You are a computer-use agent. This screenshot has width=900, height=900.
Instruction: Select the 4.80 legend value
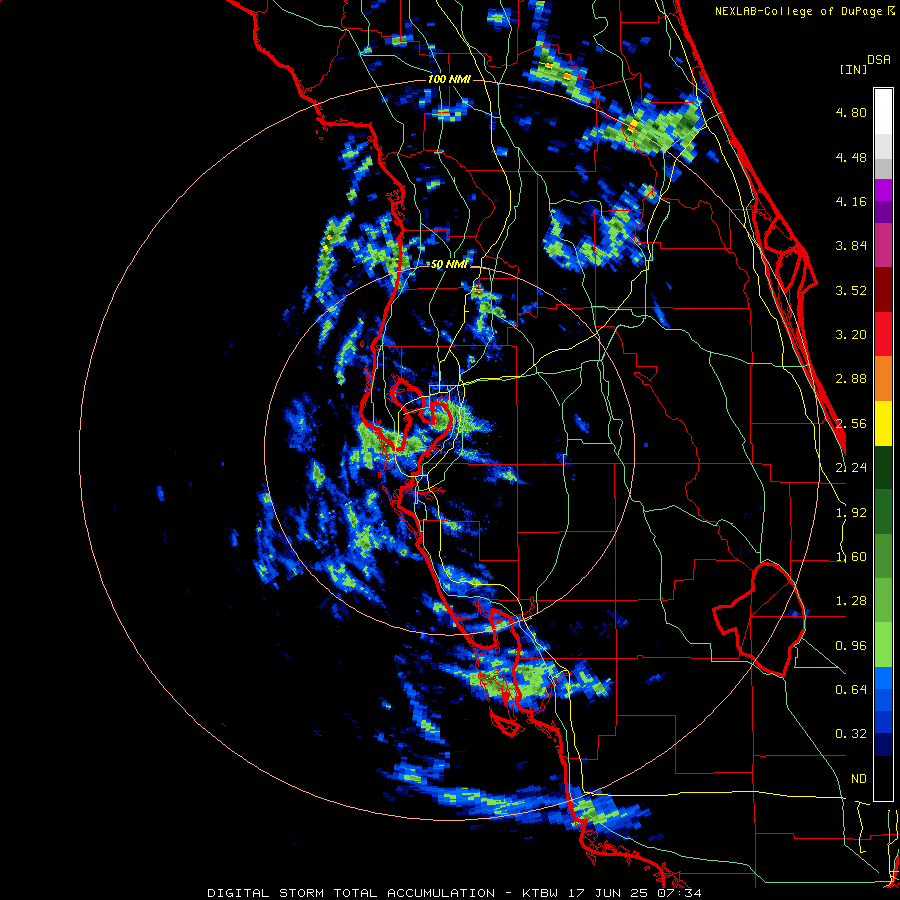851,112
